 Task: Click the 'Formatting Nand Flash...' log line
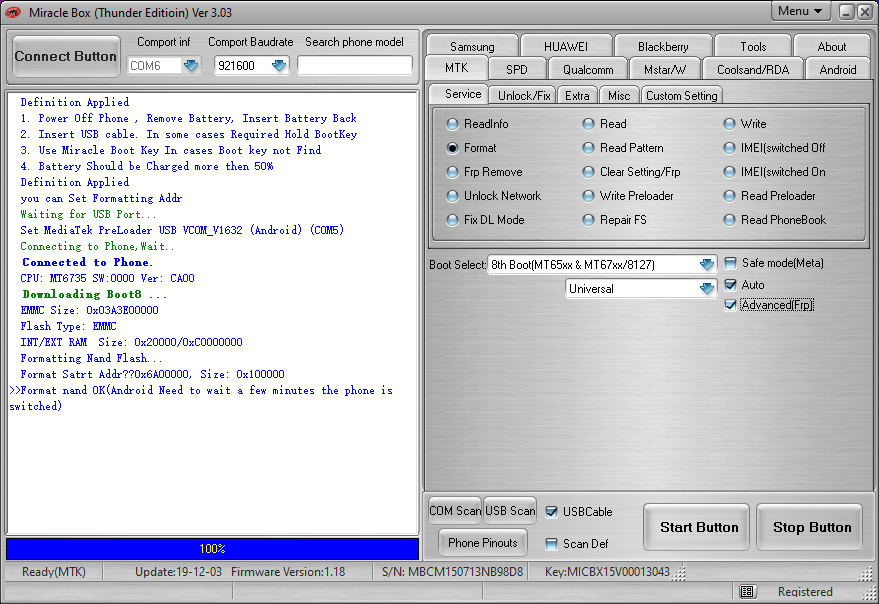[91, 358]
